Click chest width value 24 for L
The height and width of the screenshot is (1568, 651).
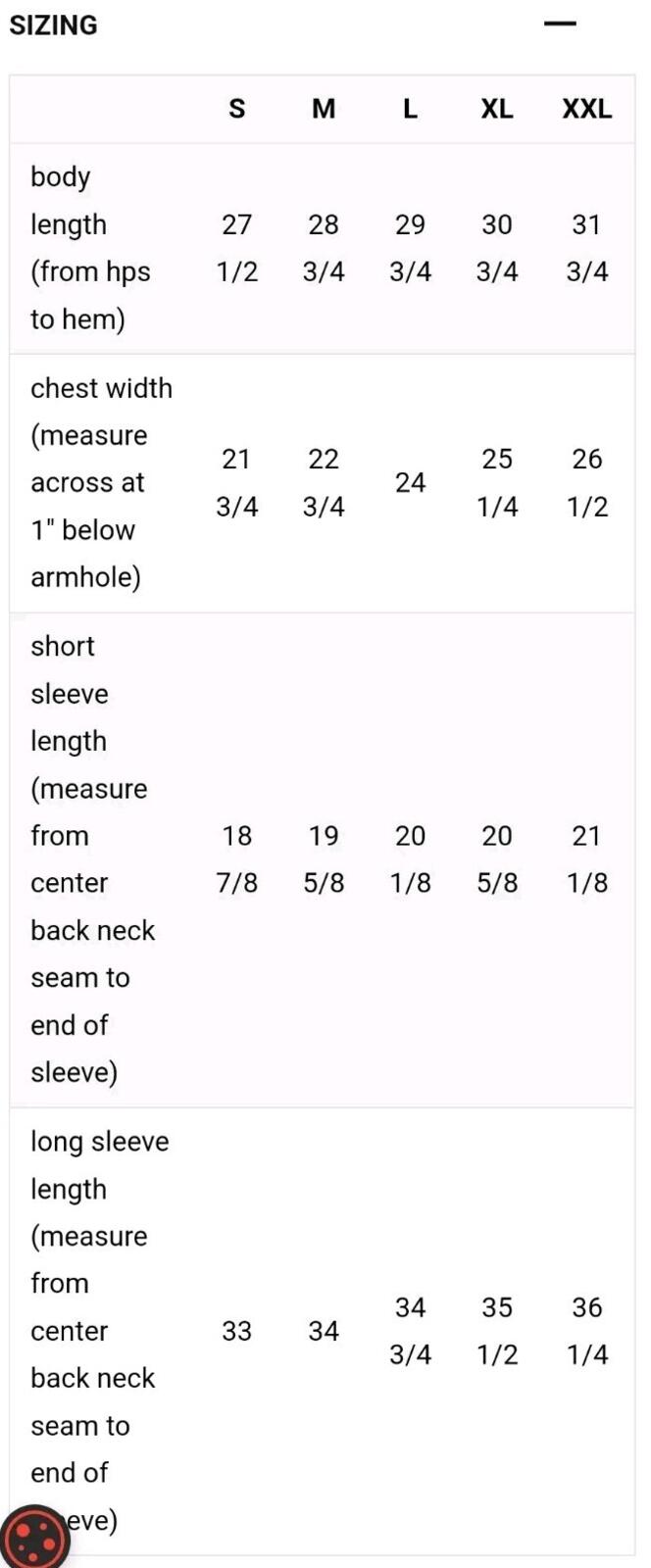(410, 482)
